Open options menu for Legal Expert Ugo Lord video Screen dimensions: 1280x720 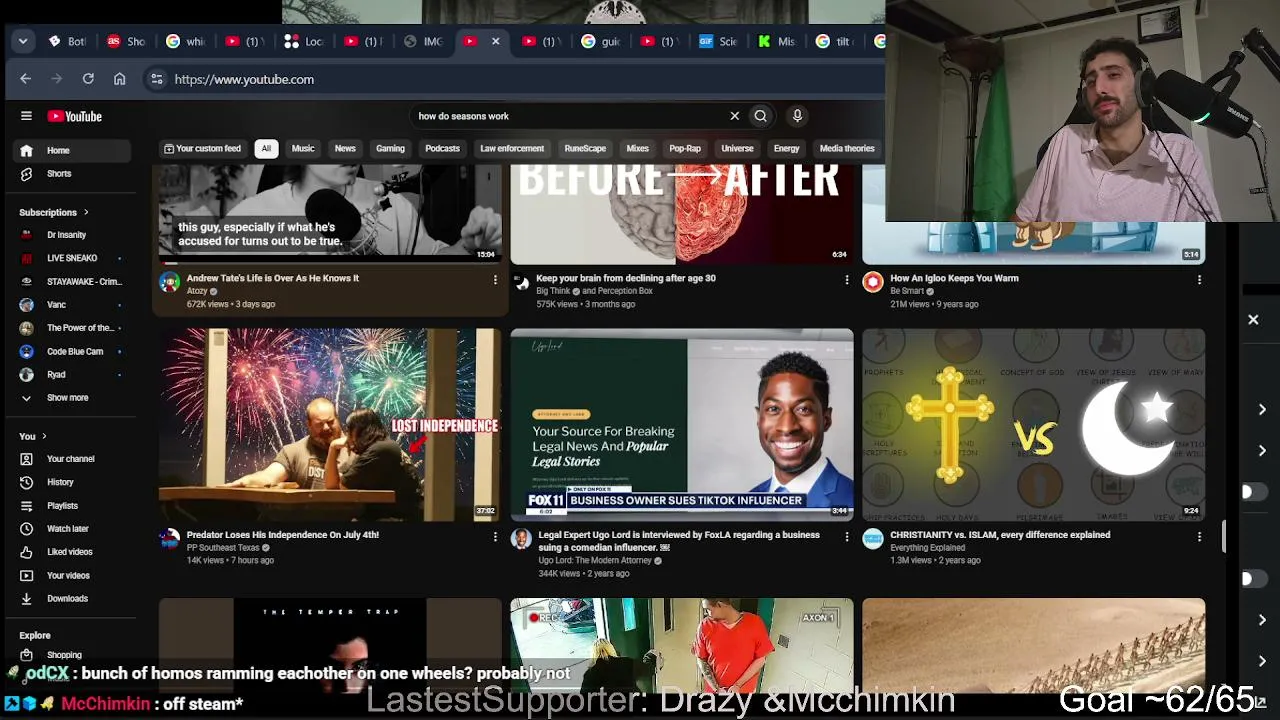click(847, 537)
